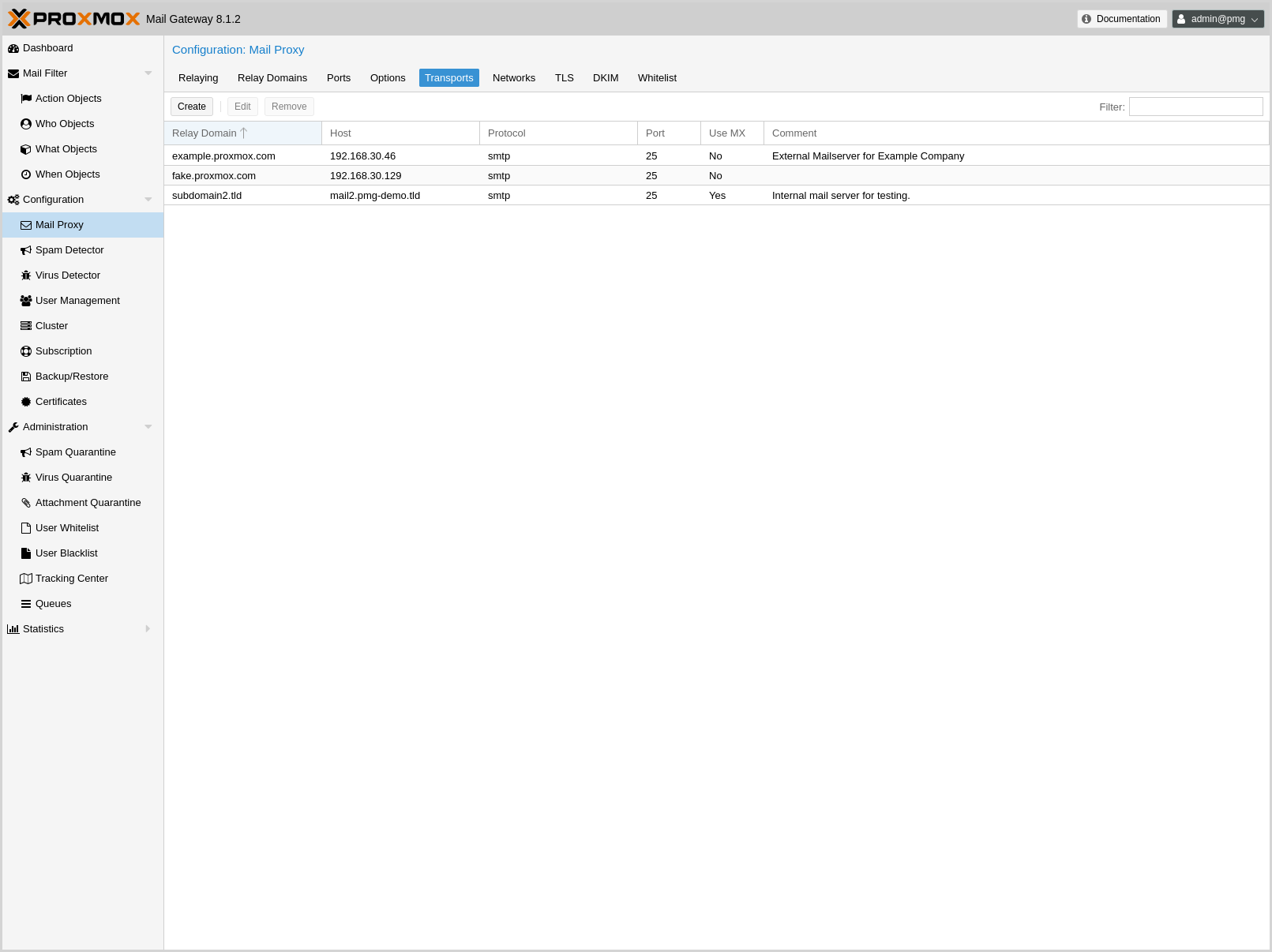The height and width of the screenshot is (952, 1272).
Task: Select the fake.proxmox.com transport row
Action: tap(214, 176)
